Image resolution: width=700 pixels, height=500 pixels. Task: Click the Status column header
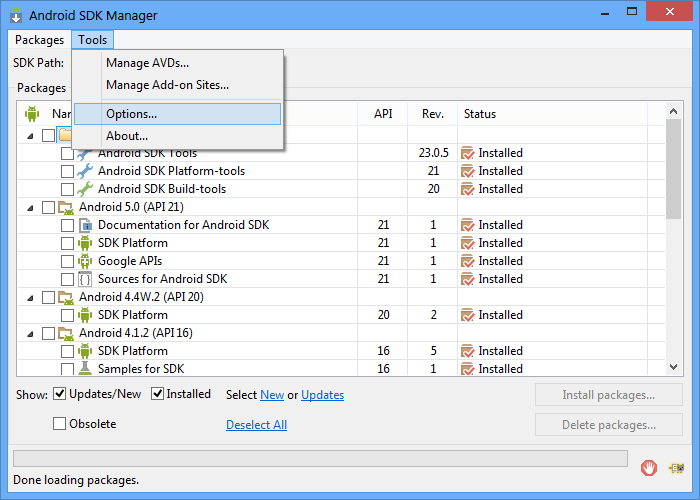click(552, 114)
